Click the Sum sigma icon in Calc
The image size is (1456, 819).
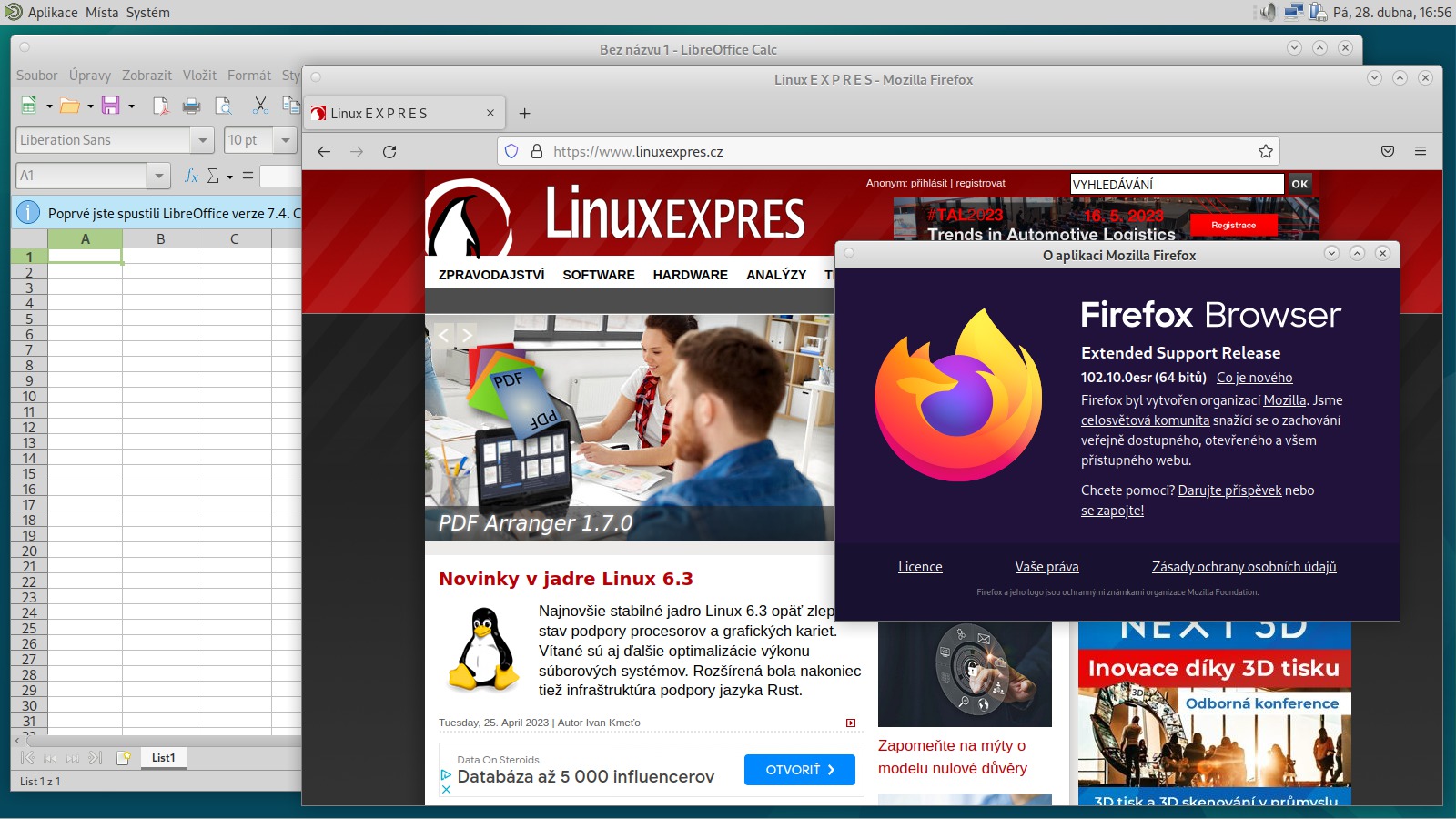click(x=213, y=176)
